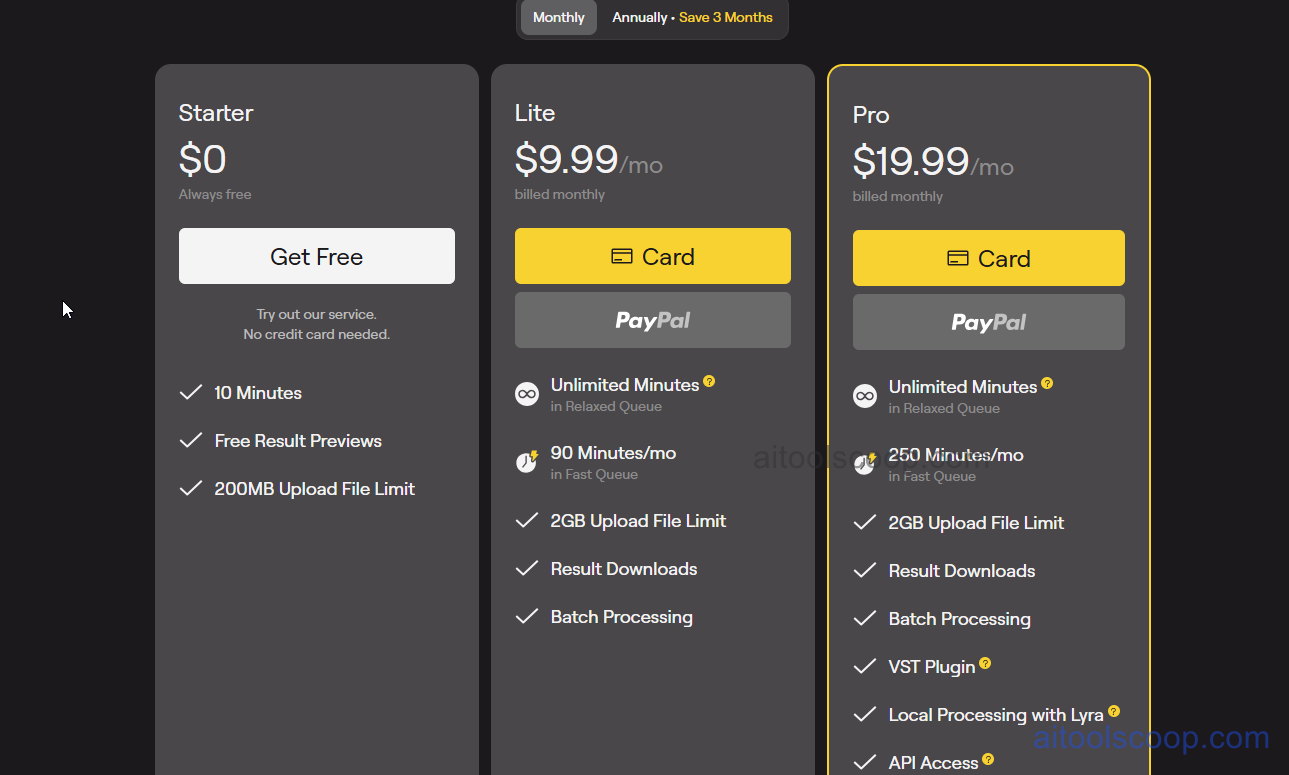Pay for Lite plan by Card

pyautogui.click(x=653, y=256)
